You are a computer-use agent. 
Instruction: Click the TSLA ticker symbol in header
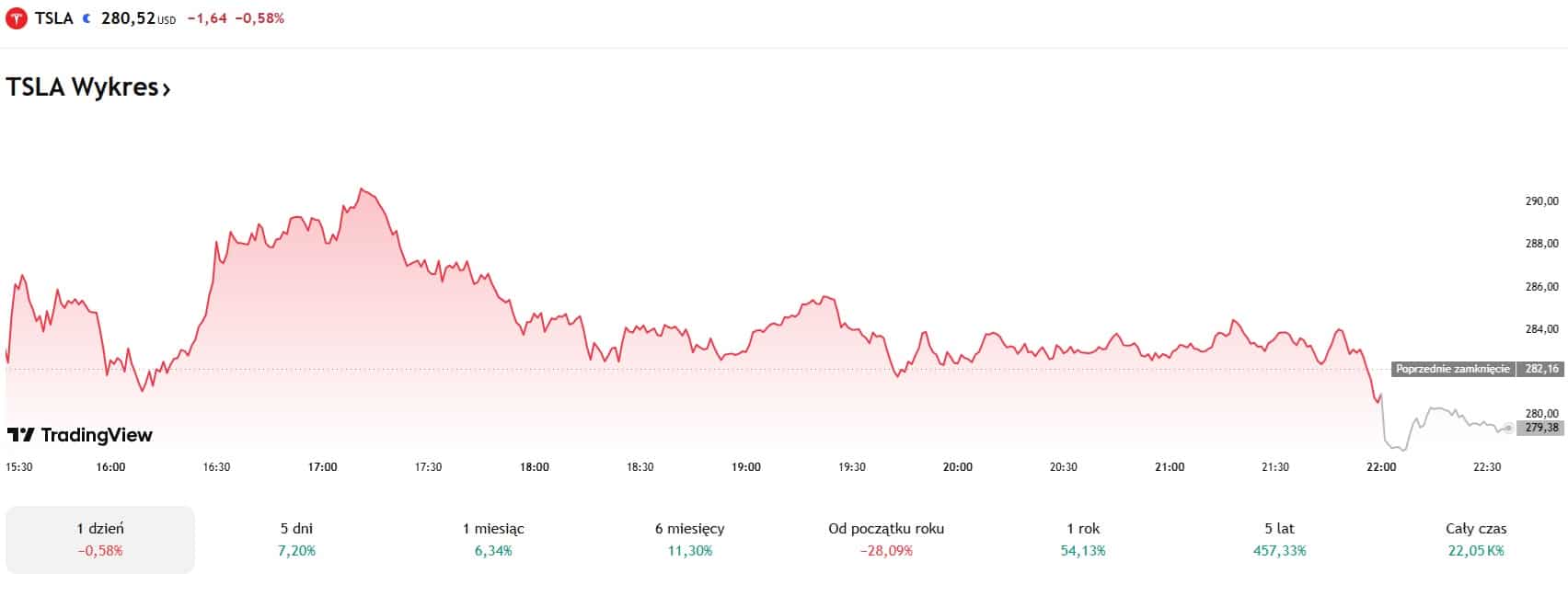(53, 18)
